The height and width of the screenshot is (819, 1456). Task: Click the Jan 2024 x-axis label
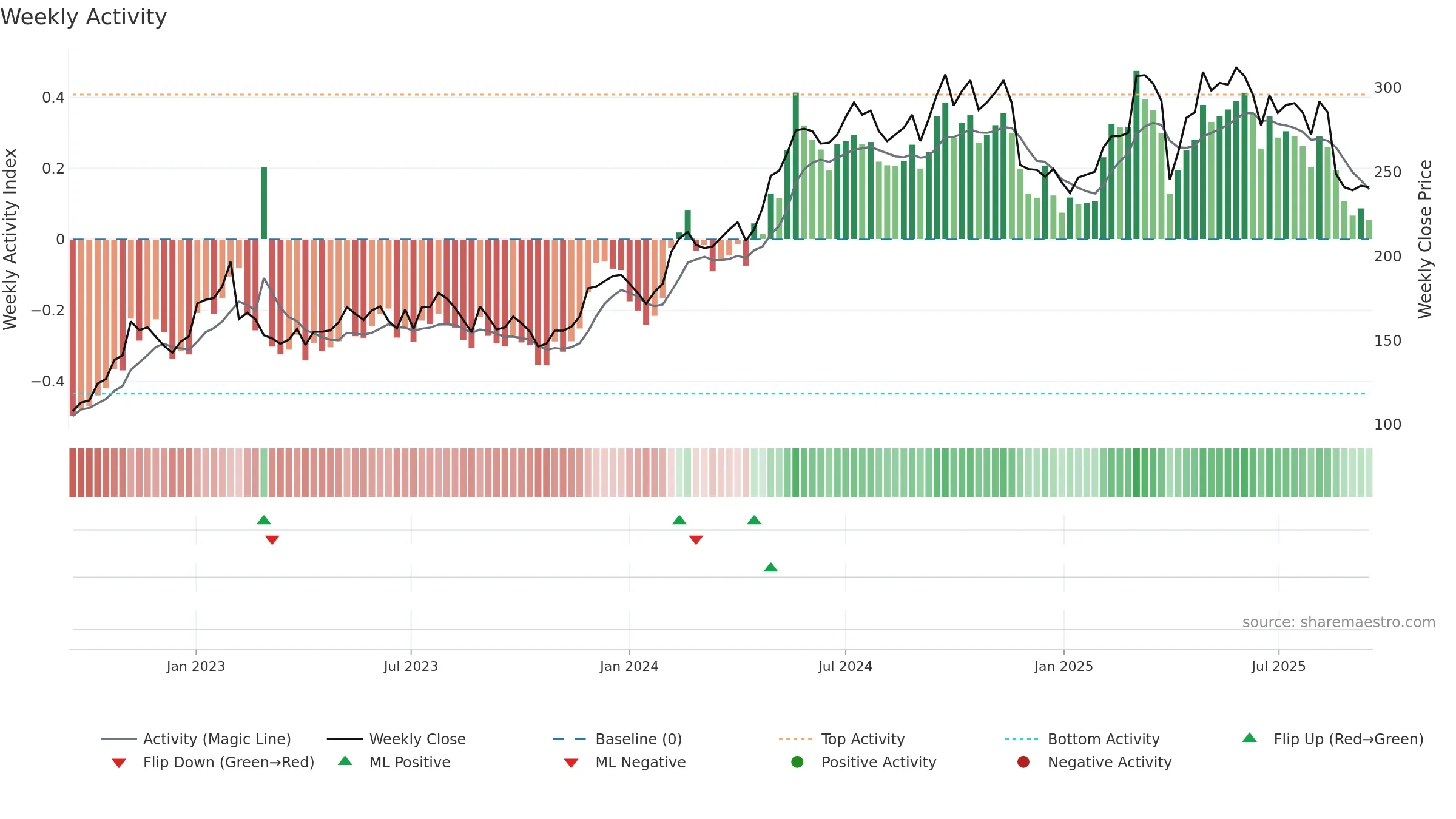pyautogui.click(x=629, y=667)
